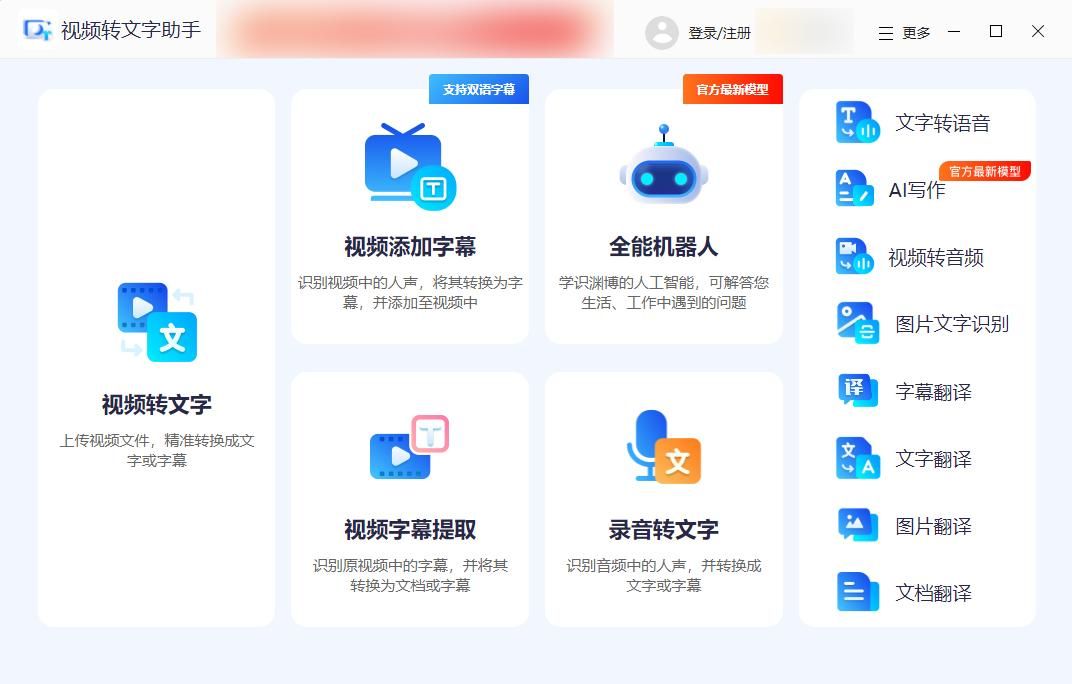
Task: Click the app logo in the title bar
Action: click(37, 29)
